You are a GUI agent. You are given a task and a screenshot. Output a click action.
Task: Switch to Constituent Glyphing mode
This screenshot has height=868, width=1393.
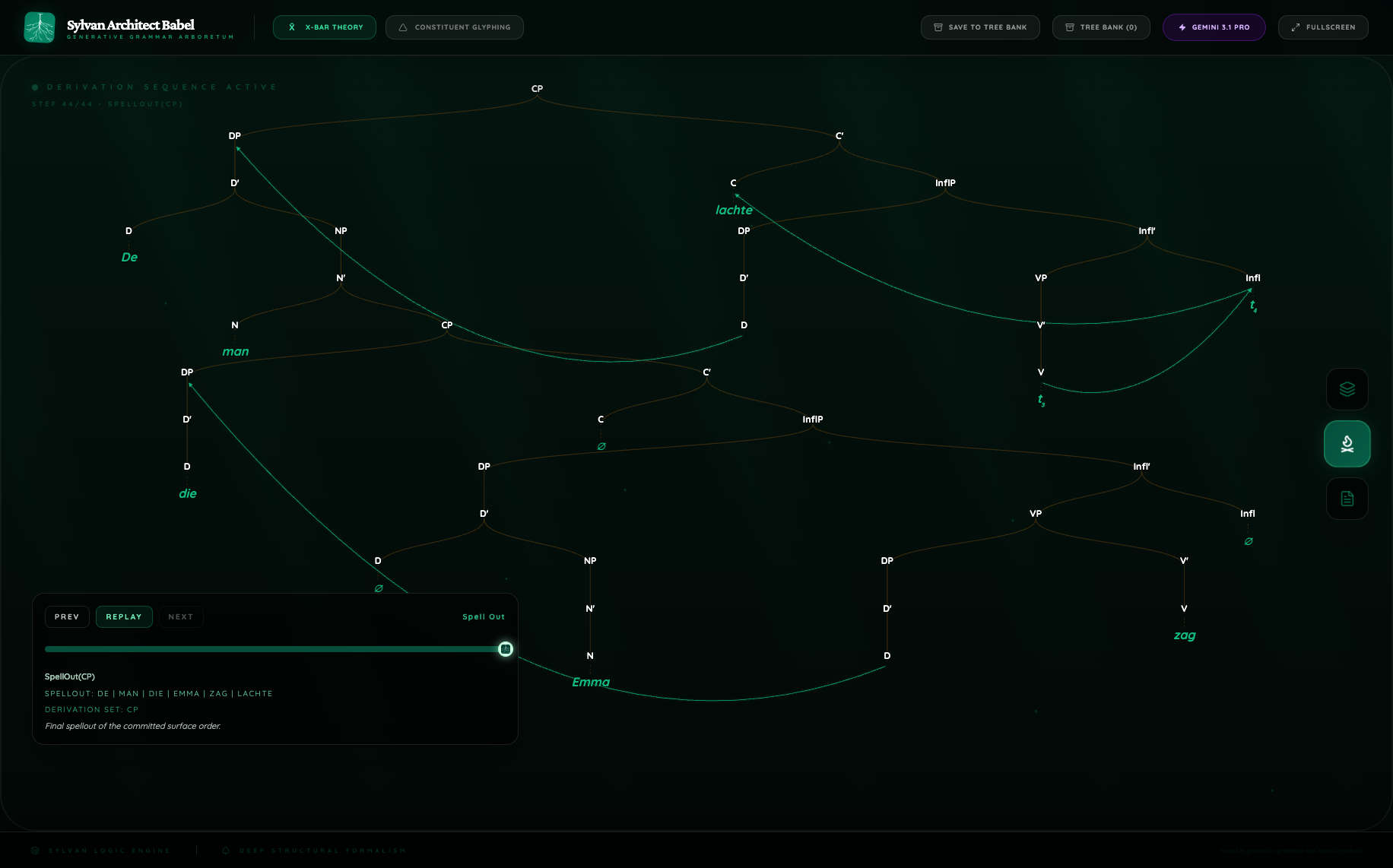coord(454,27)
